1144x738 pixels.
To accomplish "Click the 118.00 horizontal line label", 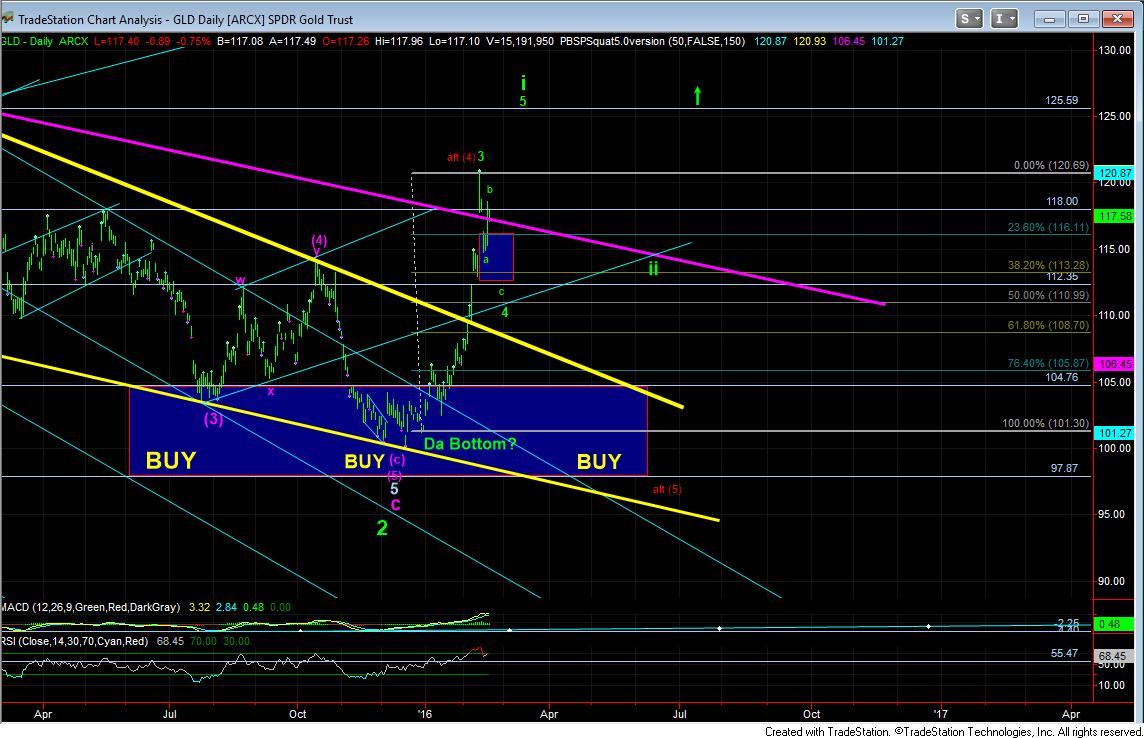I will 1062,201.
